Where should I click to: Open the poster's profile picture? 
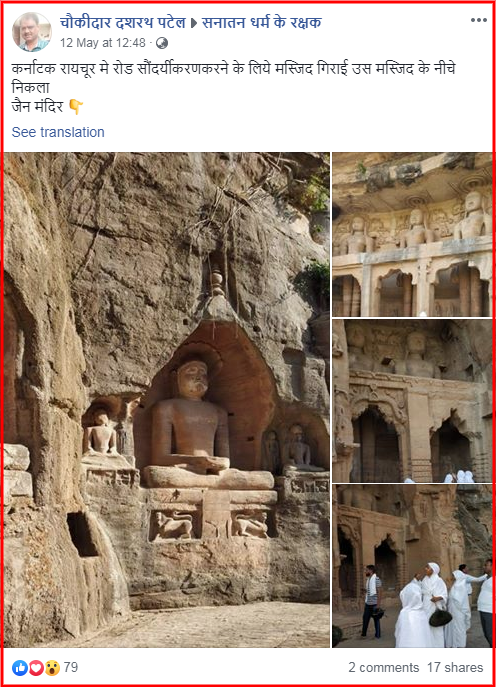click(x=32, y=32)
